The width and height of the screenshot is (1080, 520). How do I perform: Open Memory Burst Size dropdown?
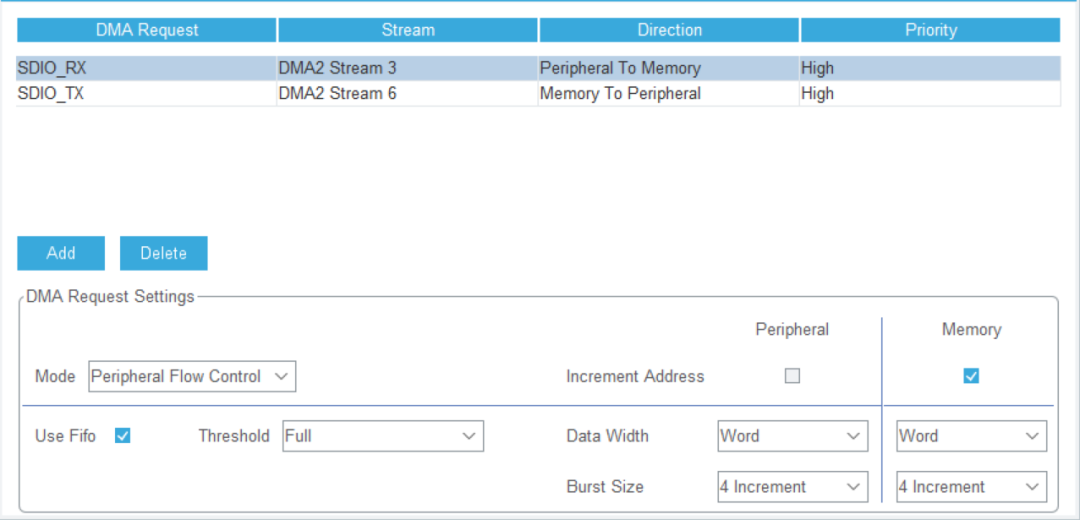[971, 487]
